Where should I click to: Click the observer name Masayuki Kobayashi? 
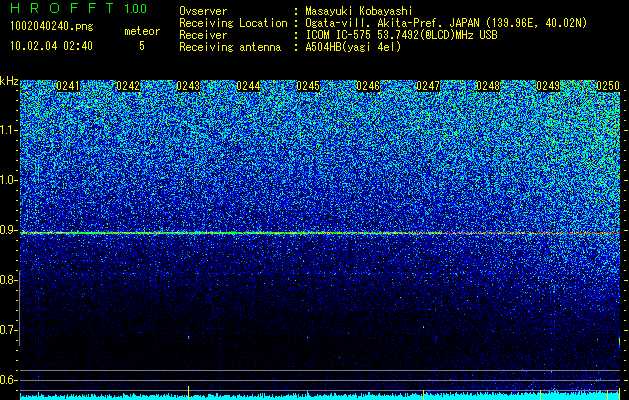point(359,11)
